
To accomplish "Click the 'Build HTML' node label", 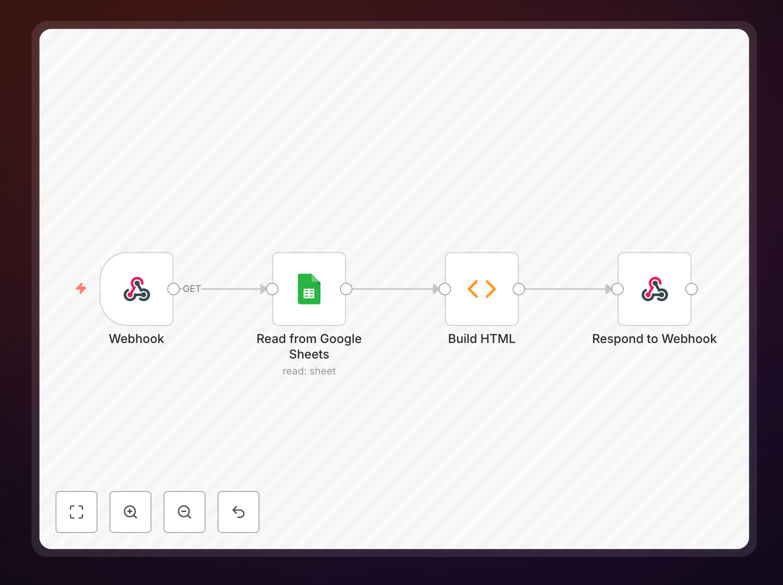I will [481, 339].
